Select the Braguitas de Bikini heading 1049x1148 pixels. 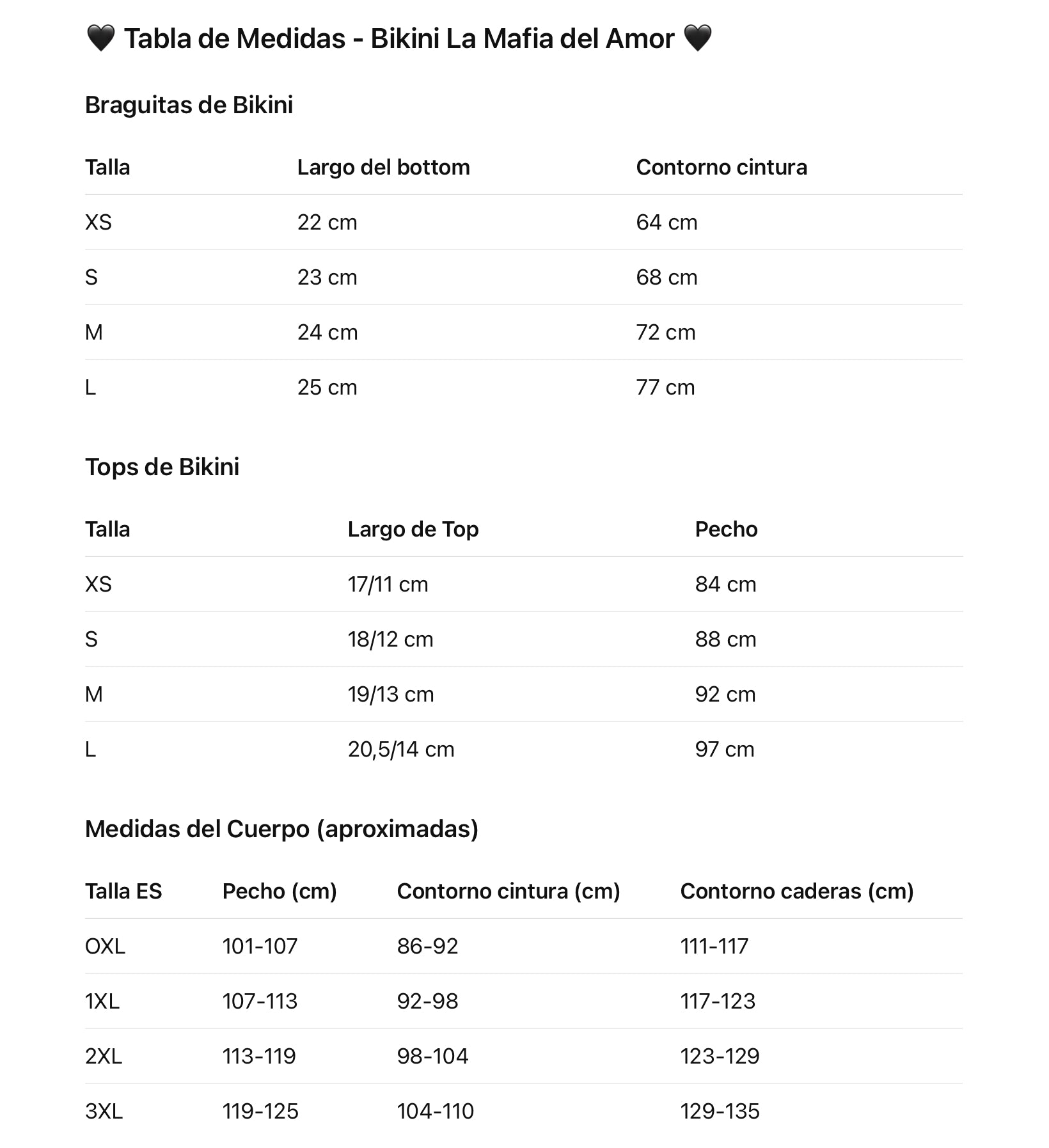189,105
